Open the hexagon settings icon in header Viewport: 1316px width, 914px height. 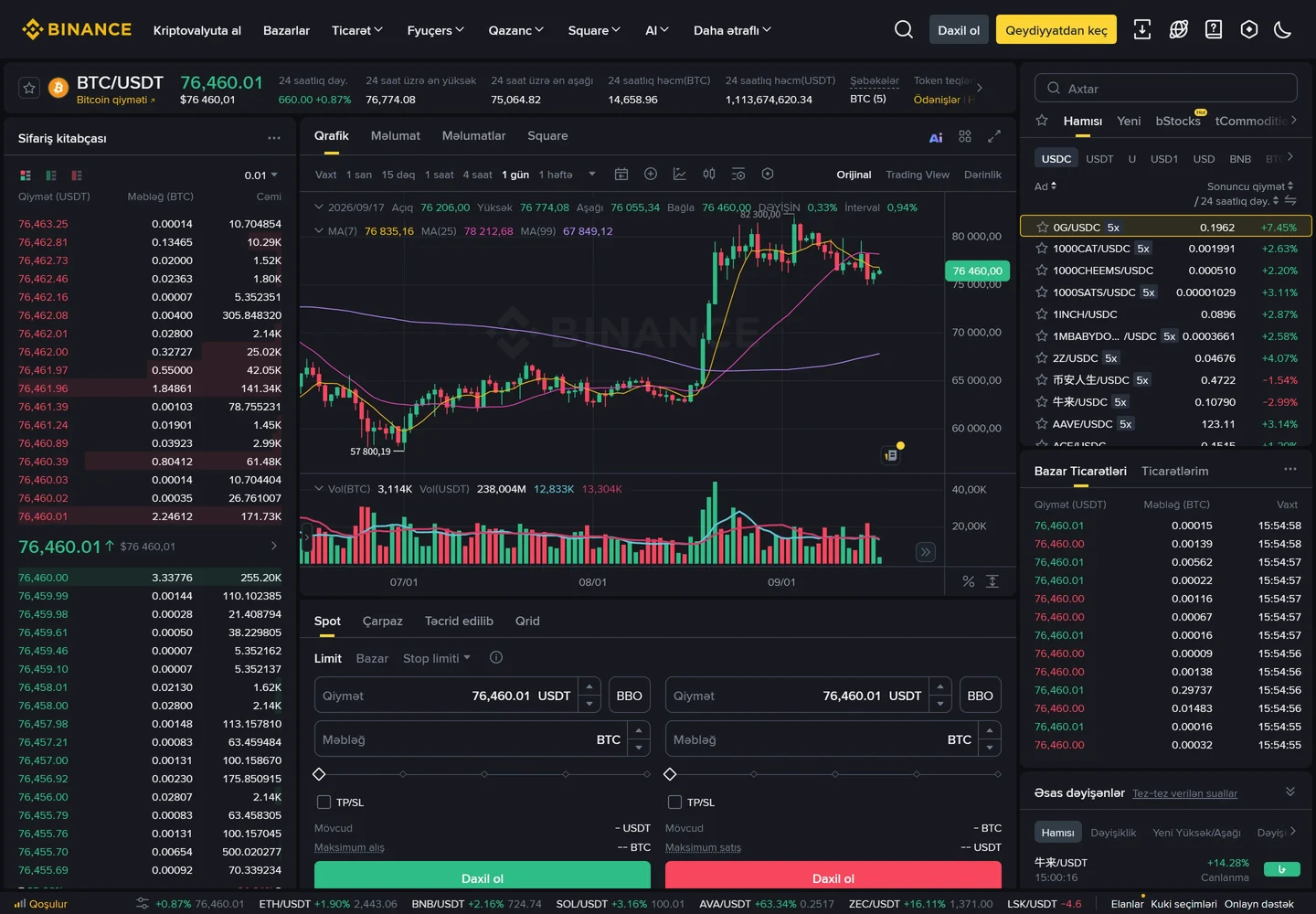click(x=1249, y=29)
